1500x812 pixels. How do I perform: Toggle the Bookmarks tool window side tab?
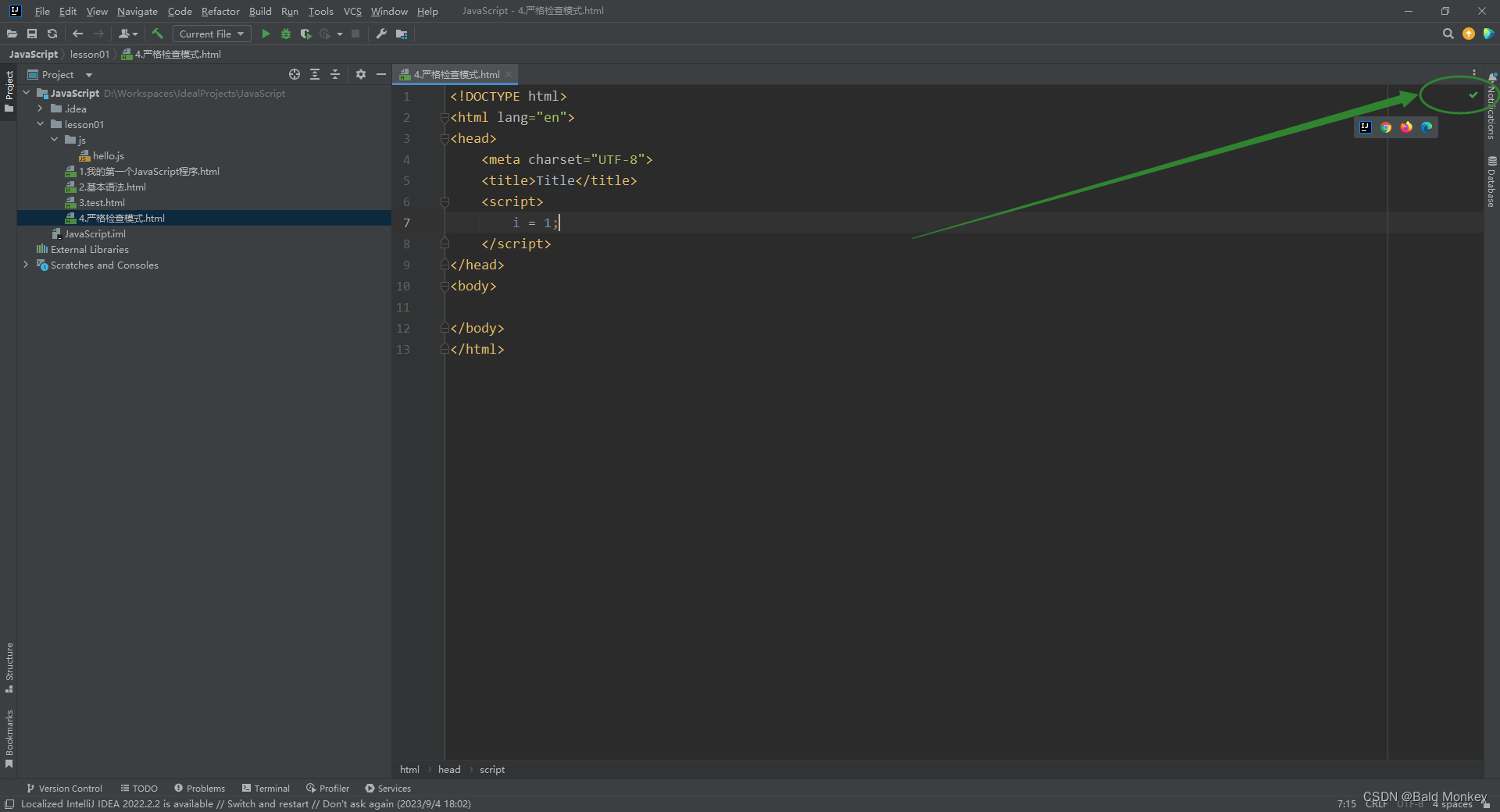[x=9, y=739]
